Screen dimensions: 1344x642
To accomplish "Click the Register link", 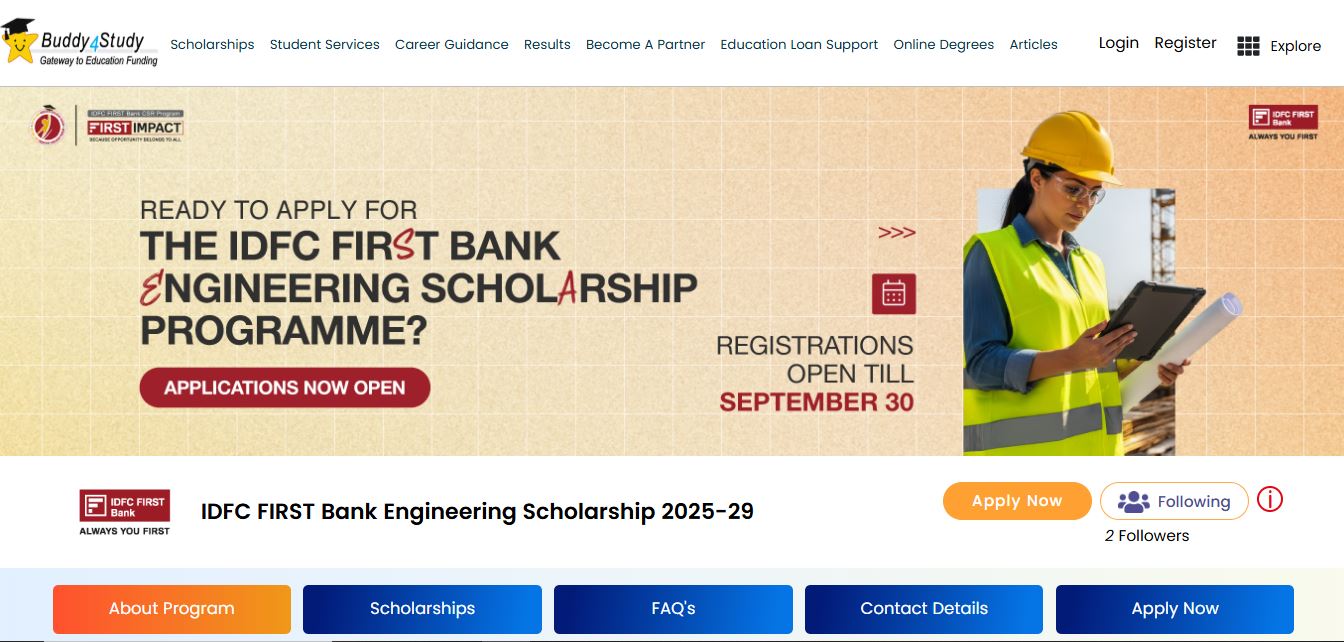I will tap(1186, 43).
